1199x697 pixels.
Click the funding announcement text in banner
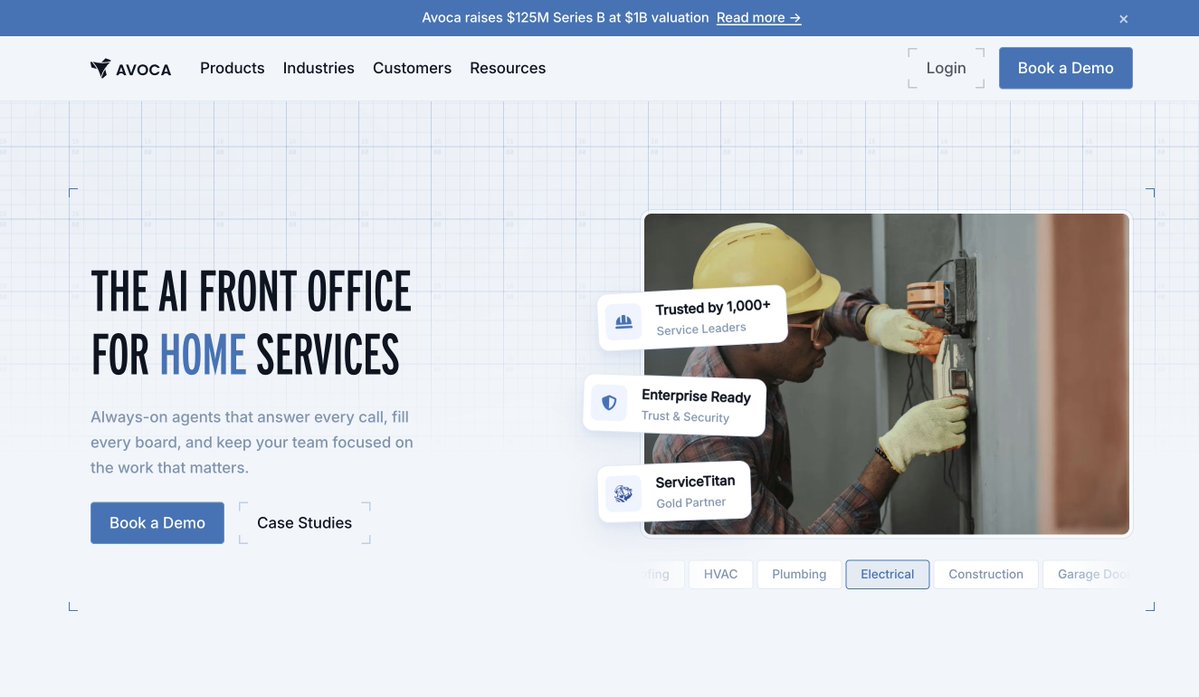pos(565,18)
